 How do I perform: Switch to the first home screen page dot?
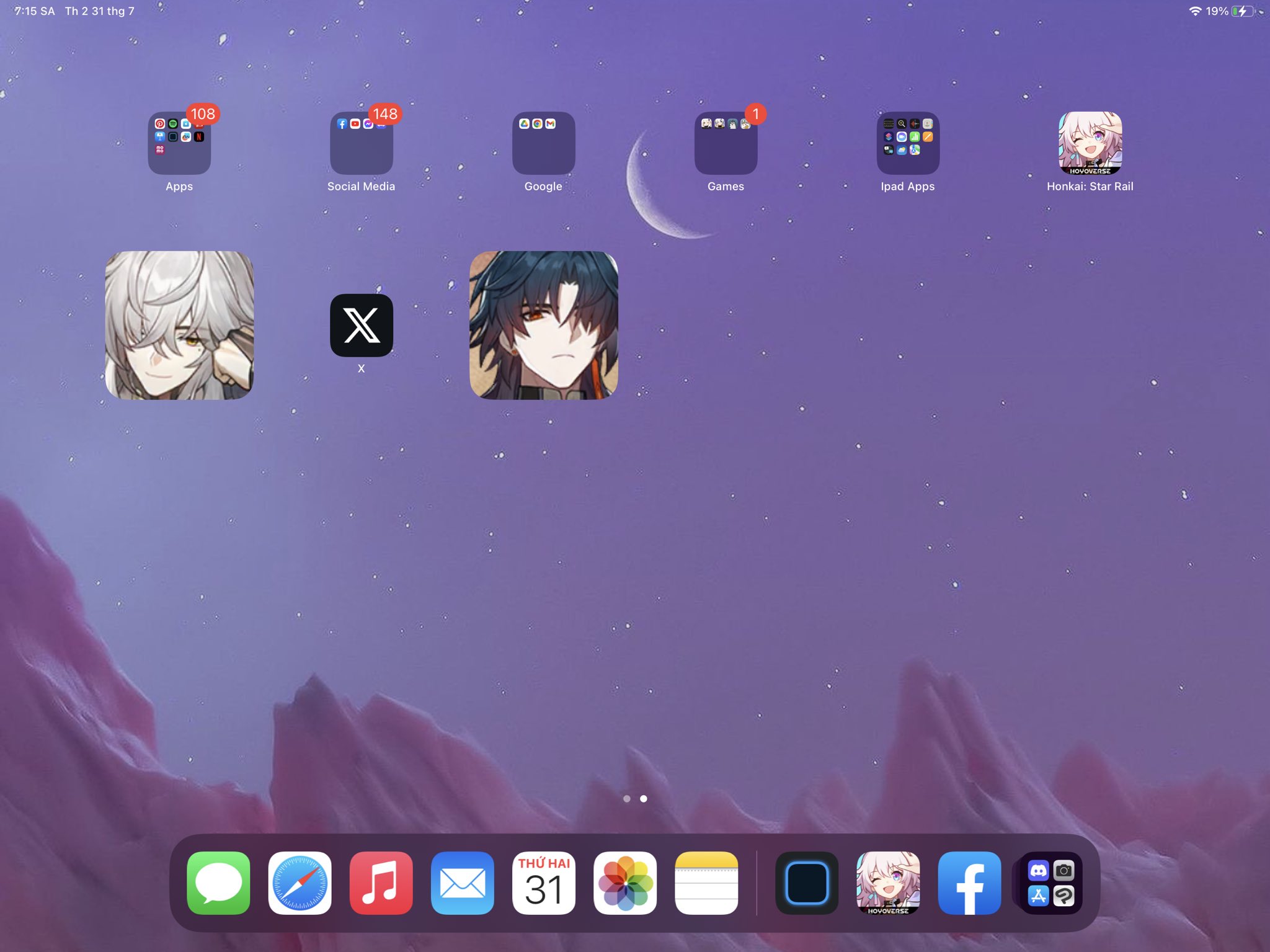click(626, 799)
